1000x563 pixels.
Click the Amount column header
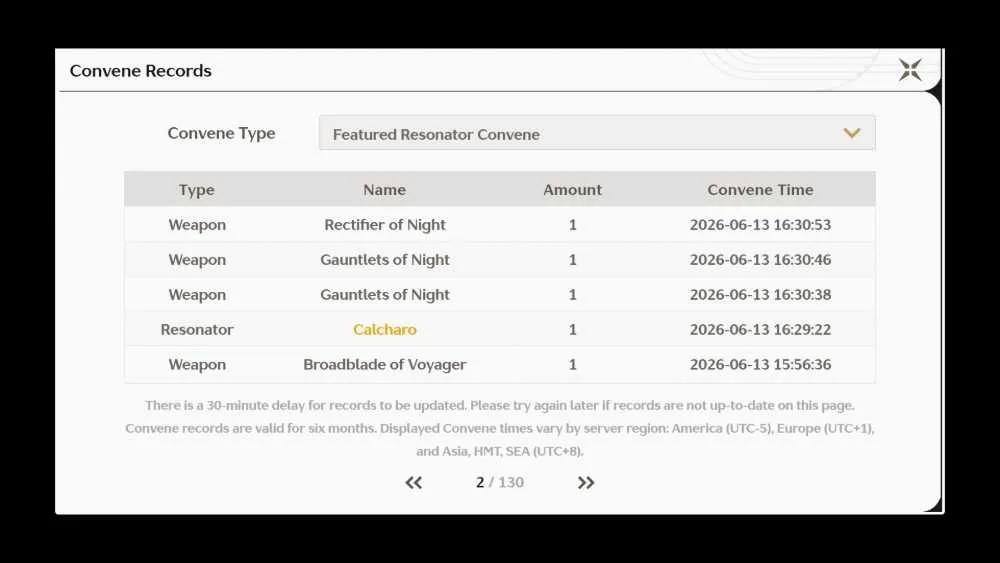(573, 190)
